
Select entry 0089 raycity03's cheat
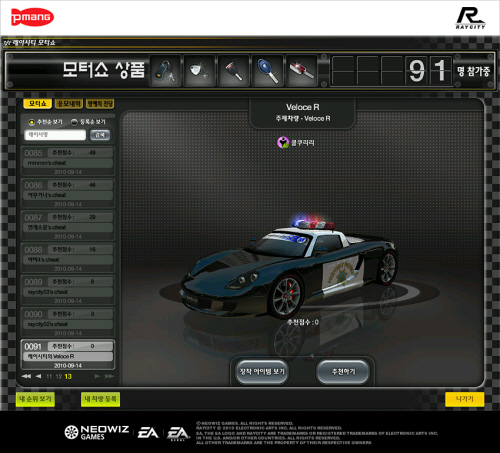click(x=68, y=291)
